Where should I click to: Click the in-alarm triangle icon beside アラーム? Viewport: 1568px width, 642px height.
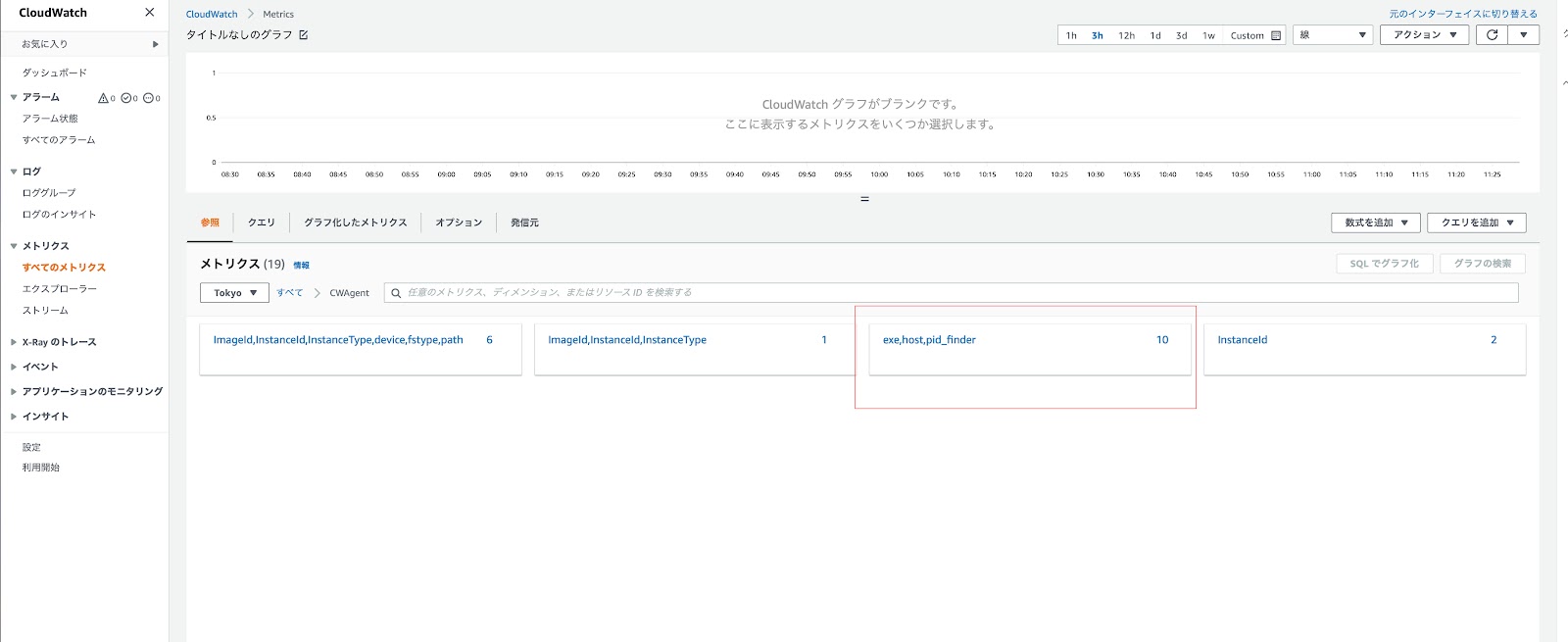click(x=103, y=98)
